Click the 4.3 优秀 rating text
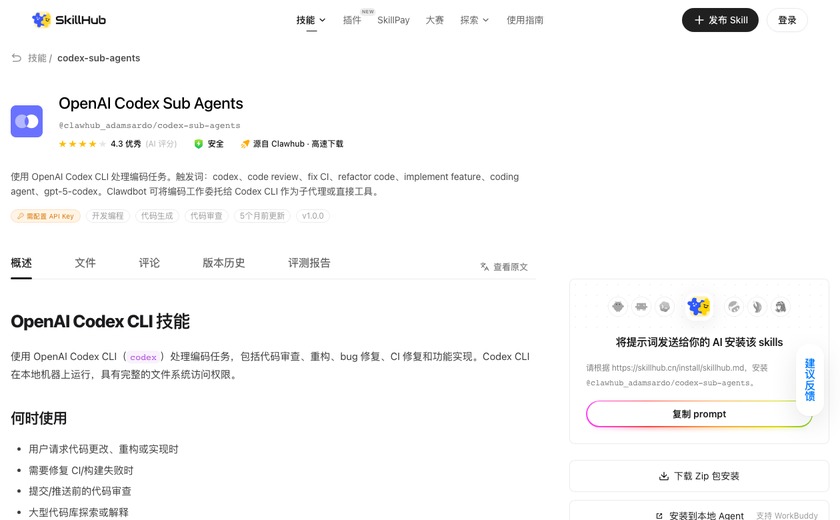 click(x=126, y=144)
